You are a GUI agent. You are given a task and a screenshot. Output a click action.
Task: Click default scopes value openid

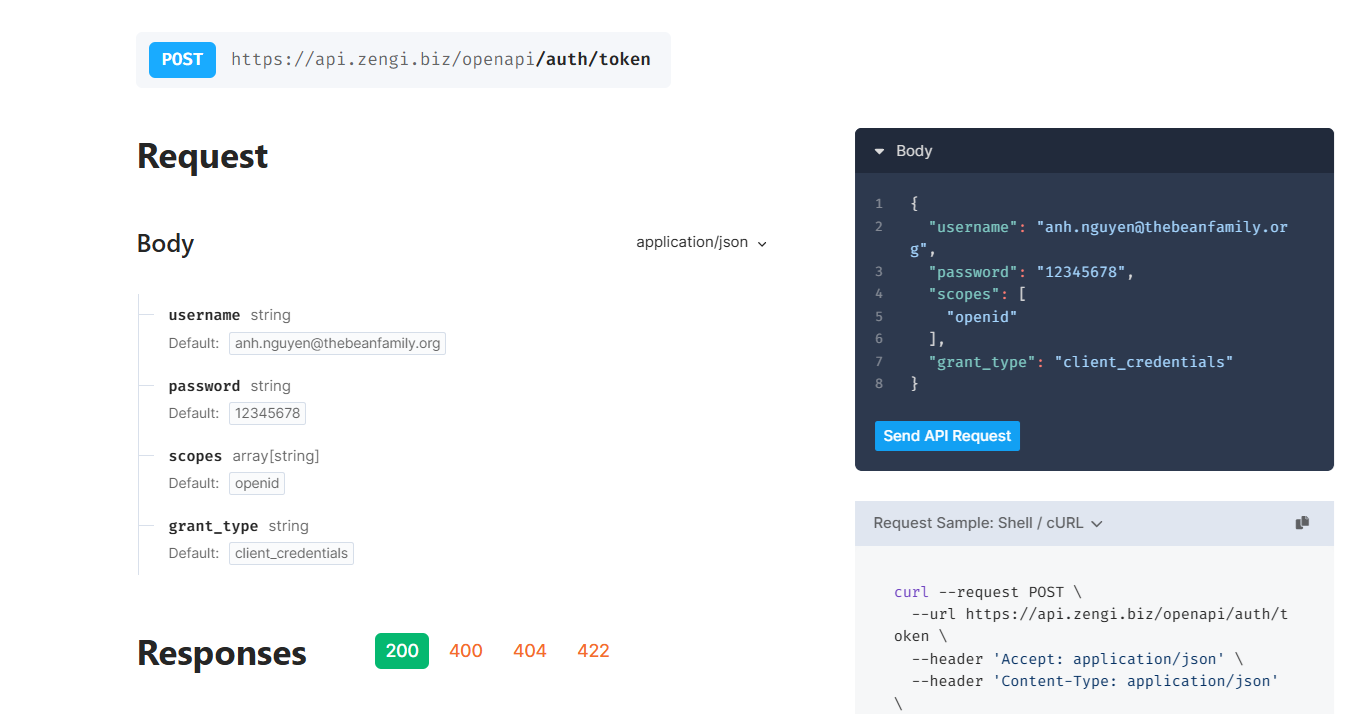(257, 483)
